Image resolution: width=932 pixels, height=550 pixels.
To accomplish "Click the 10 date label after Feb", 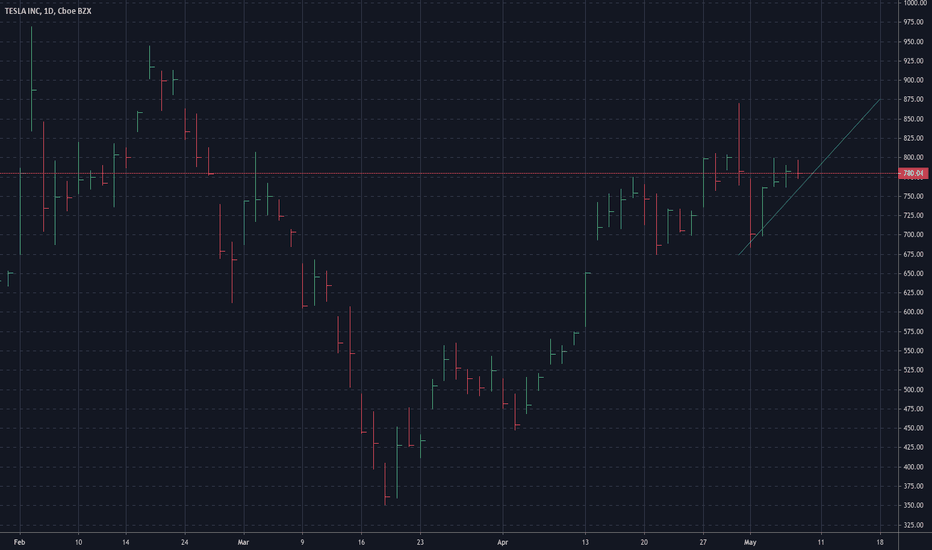I will click(78, 542).
